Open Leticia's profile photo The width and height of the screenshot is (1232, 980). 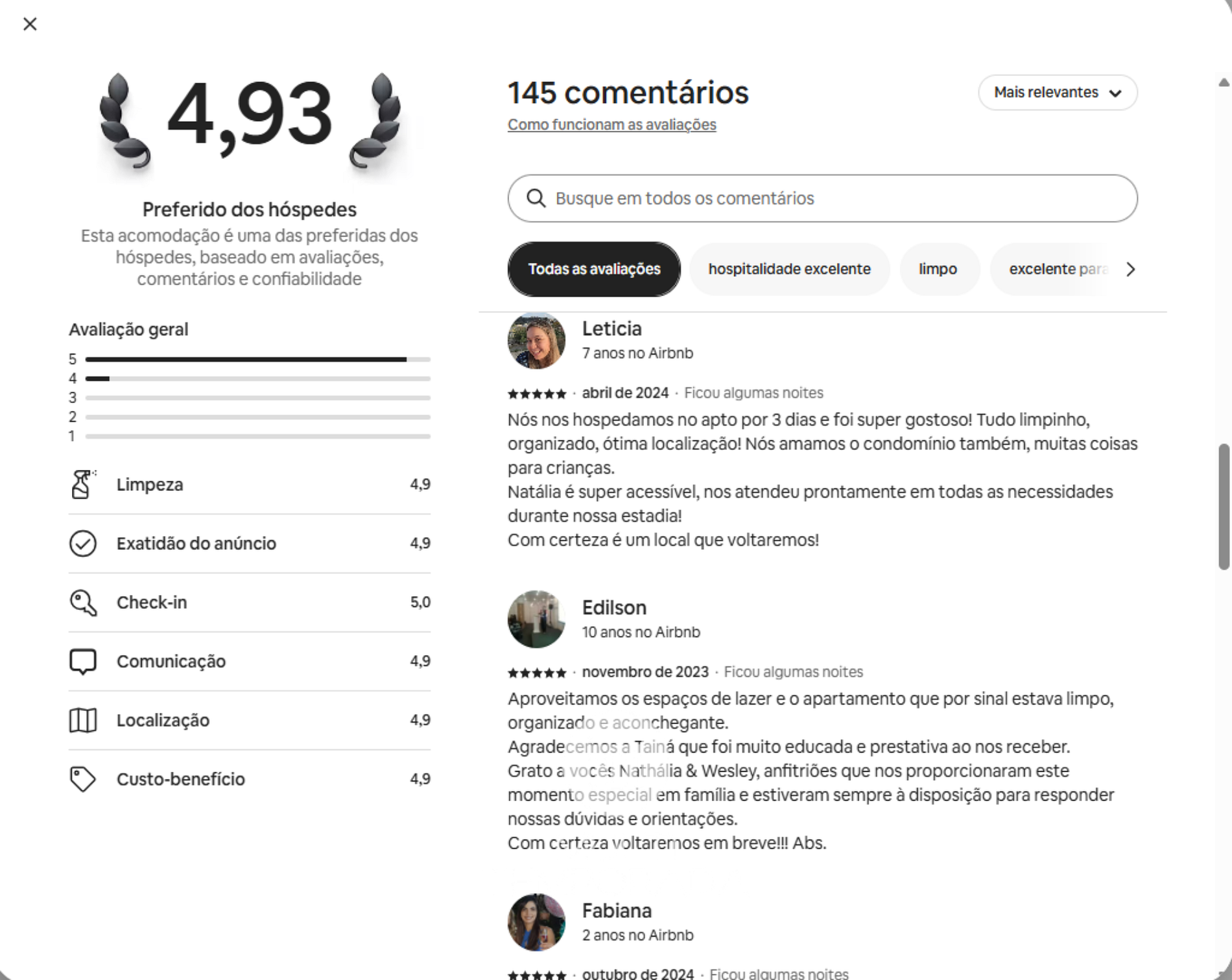[x=536, y=341]
